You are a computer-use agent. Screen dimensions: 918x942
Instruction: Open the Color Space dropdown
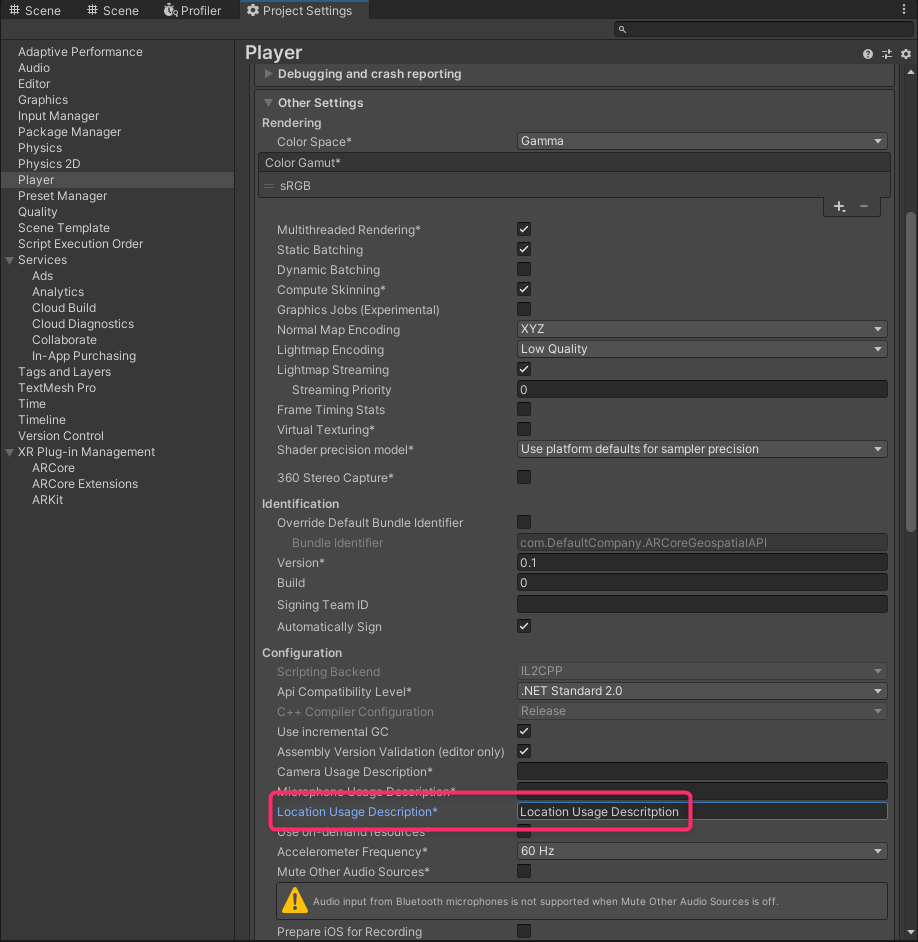pyautogui.click(x=702, y=142)
